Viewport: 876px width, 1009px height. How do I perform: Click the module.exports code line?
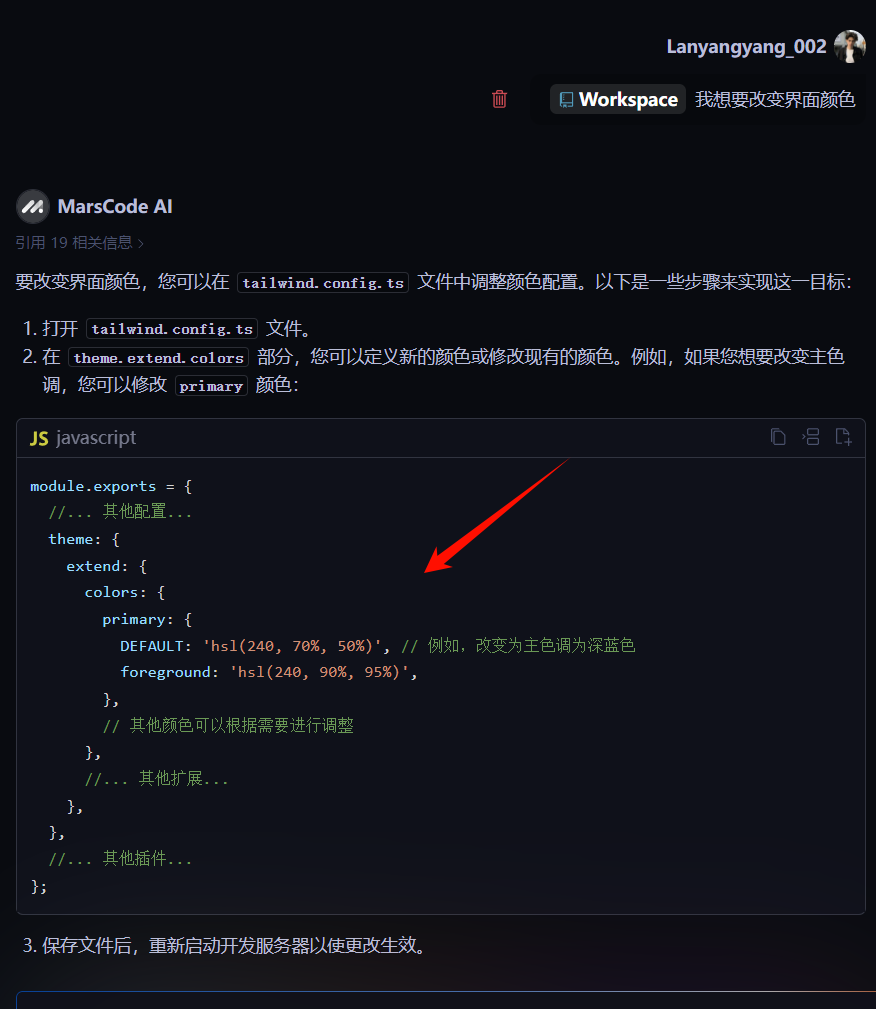(111, 486)
